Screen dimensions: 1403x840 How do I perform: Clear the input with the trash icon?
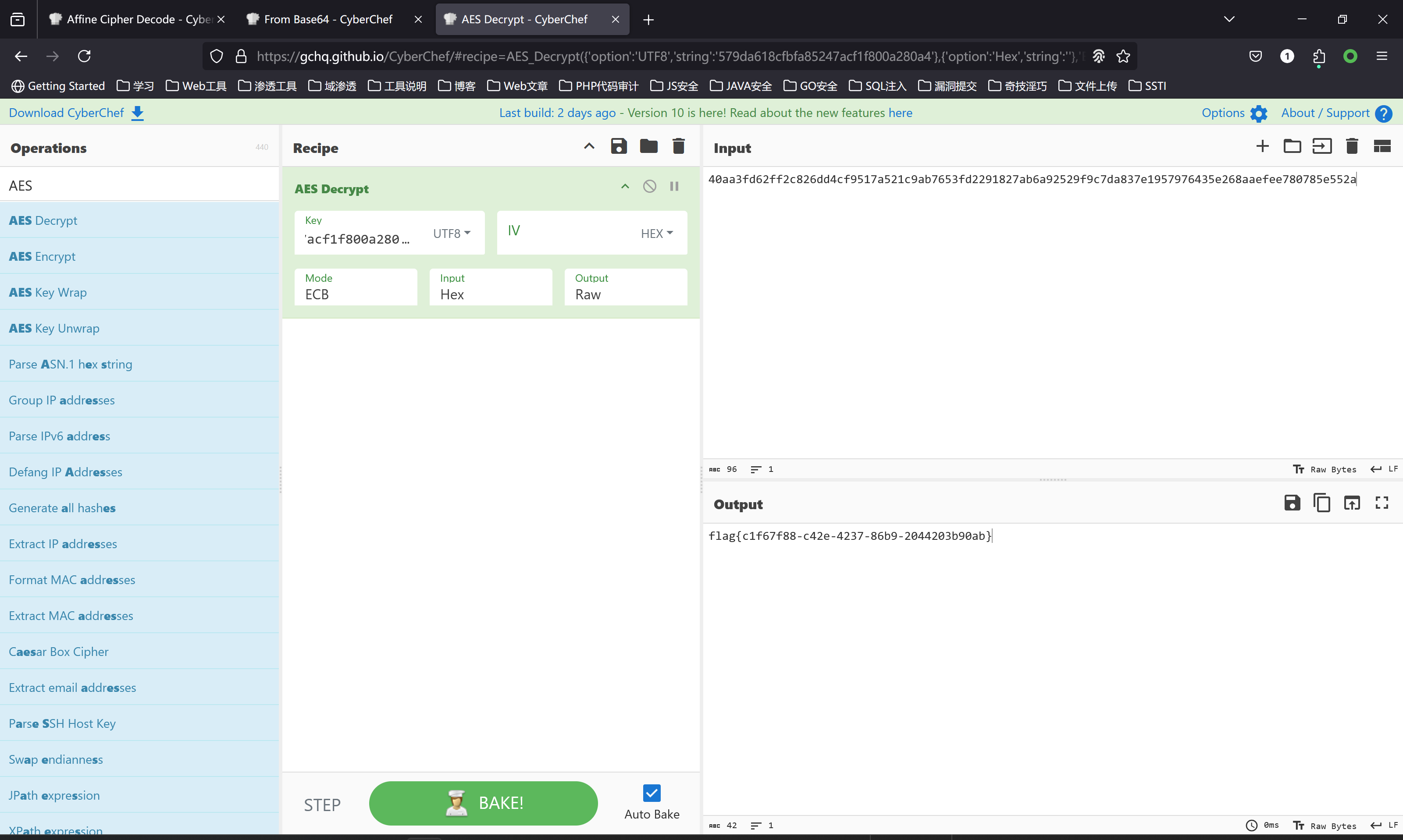click(x=1351, y=147)
